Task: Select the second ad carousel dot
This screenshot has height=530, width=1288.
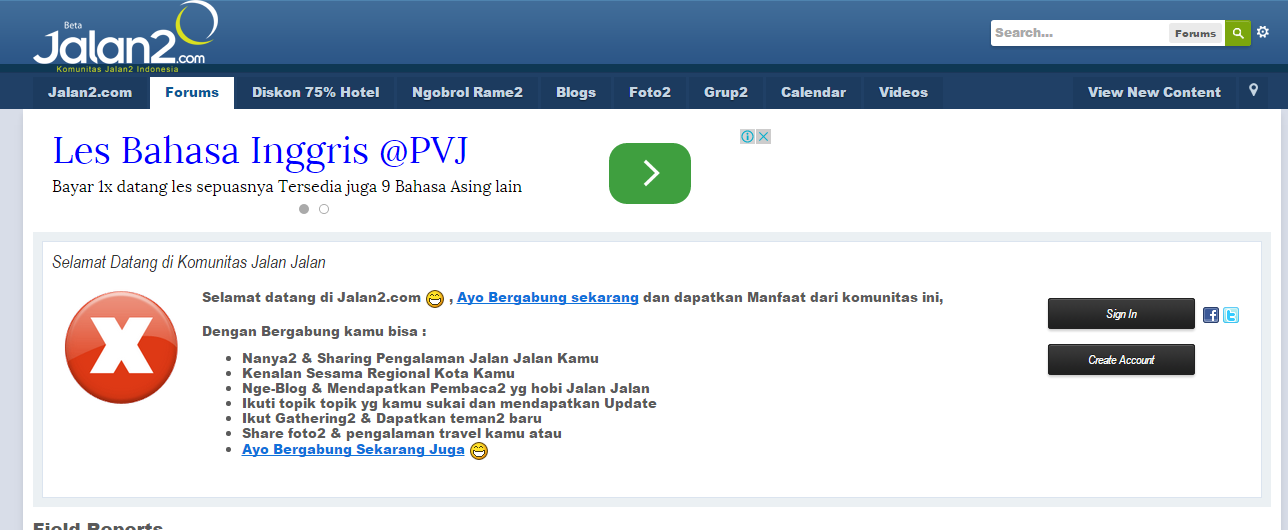Action: (x=324, y=209)
